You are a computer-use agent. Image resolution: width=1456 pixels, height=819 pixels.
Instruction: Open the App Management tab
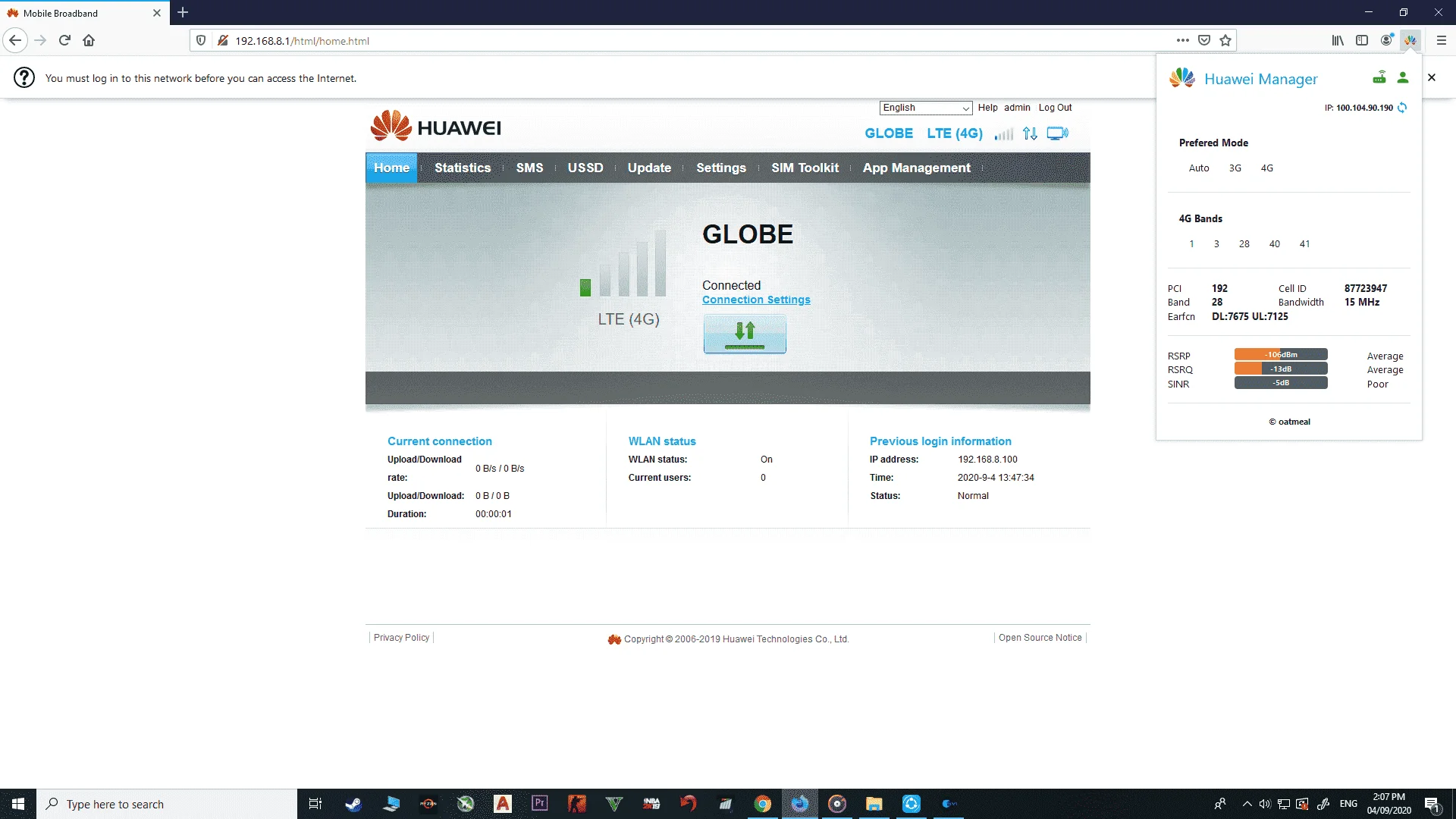916,168
